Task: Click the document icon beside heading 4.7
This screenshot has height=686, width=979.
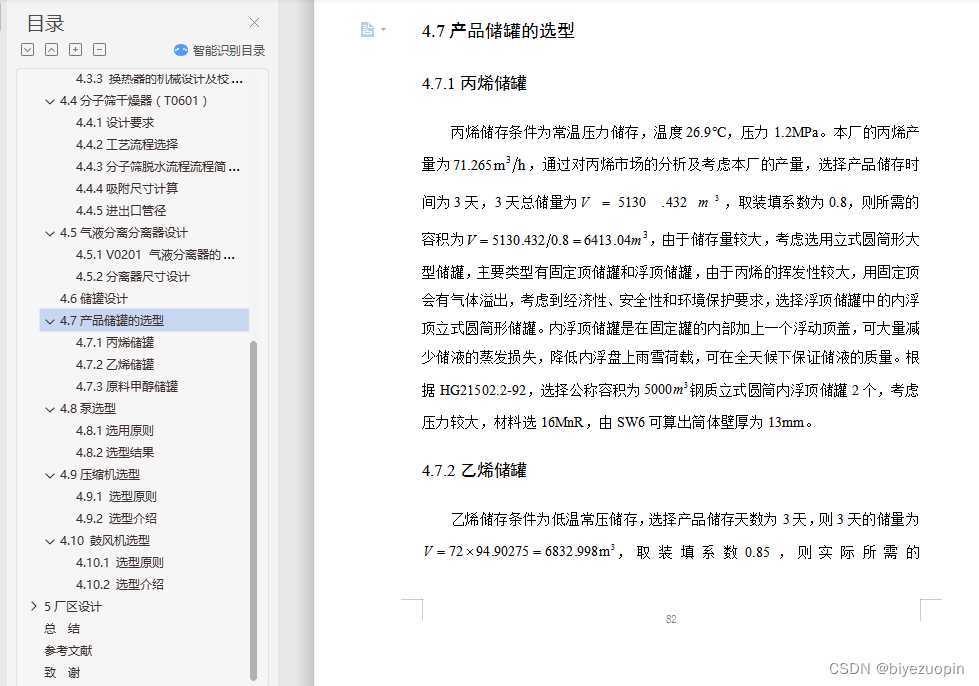Action: (365, 30)
